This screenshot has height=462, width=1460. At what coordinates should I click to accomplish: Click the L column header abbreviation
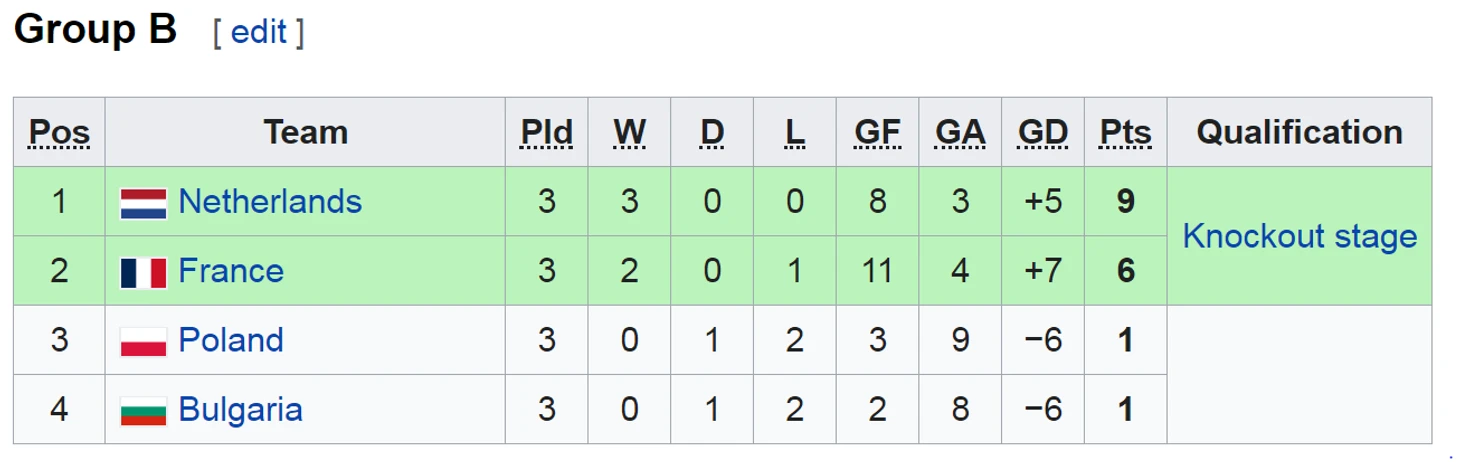(795, 133)
